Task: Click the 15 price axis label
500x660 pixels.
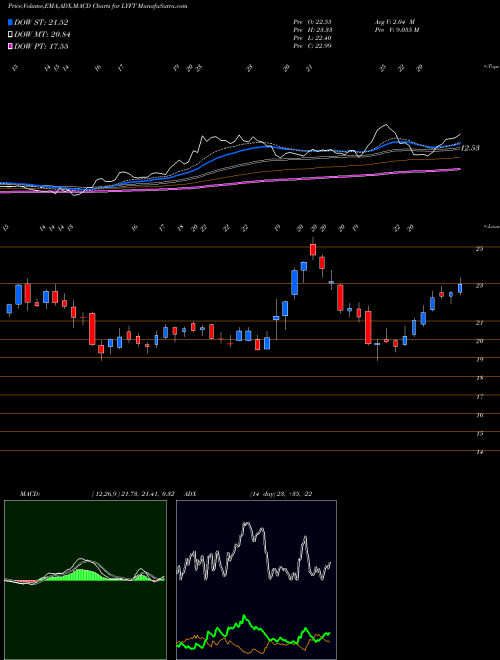Action: 479,434
